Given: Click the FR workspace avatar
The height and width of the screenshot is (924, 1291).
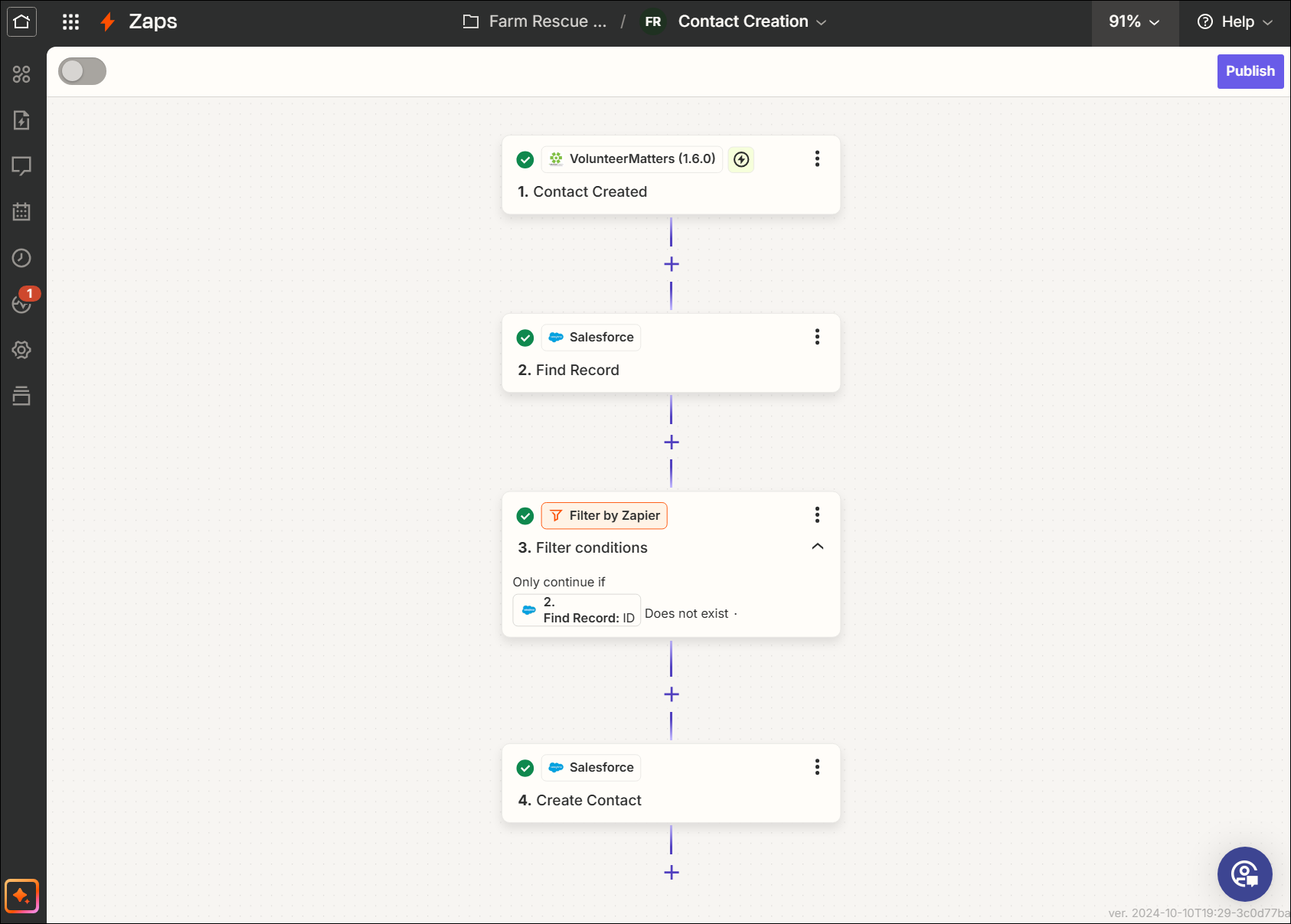Looking at the screenshot, I should pos(653,21).
